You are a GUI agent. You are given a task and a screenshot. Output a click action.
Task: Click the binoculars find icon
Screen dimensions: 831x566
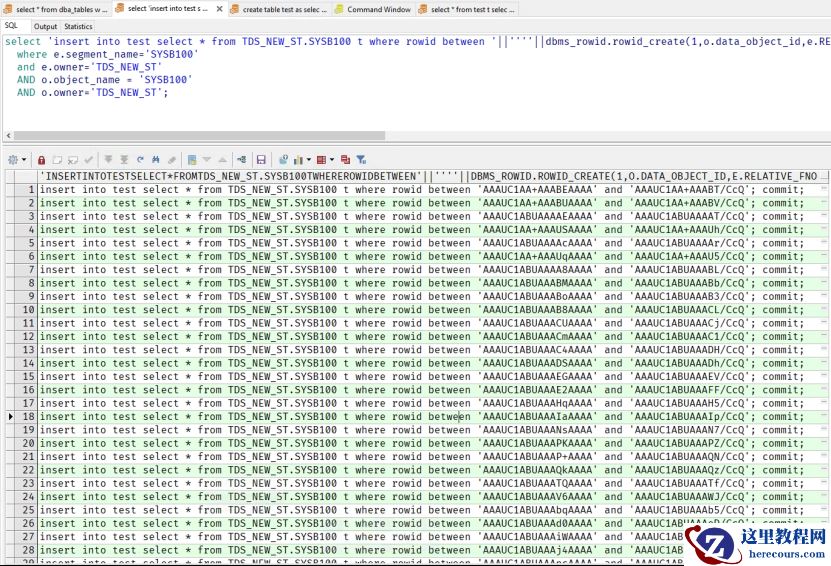click(x=156, y=160)
